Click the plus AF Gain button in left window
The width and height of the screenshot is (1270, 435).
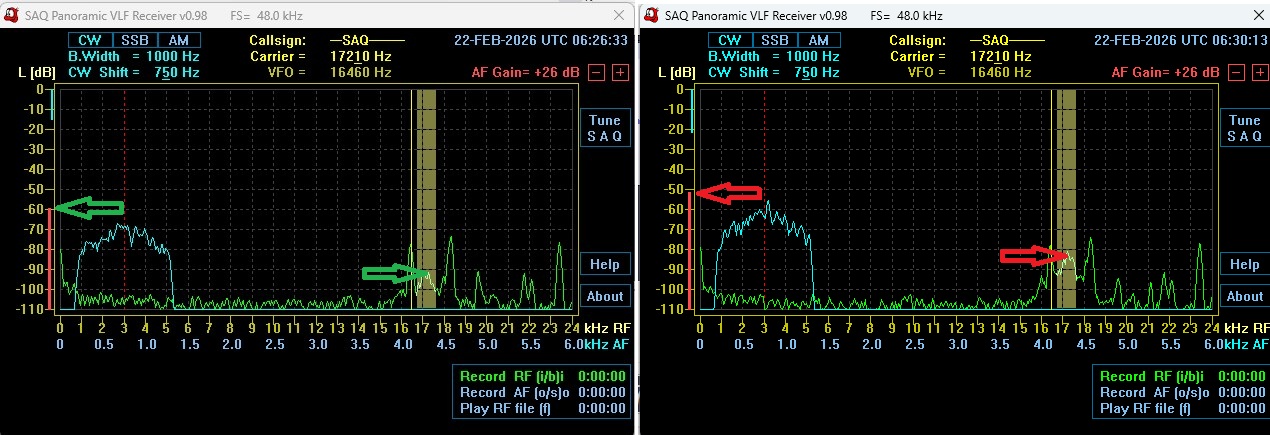pyautogui.click(x=620, y=73)
